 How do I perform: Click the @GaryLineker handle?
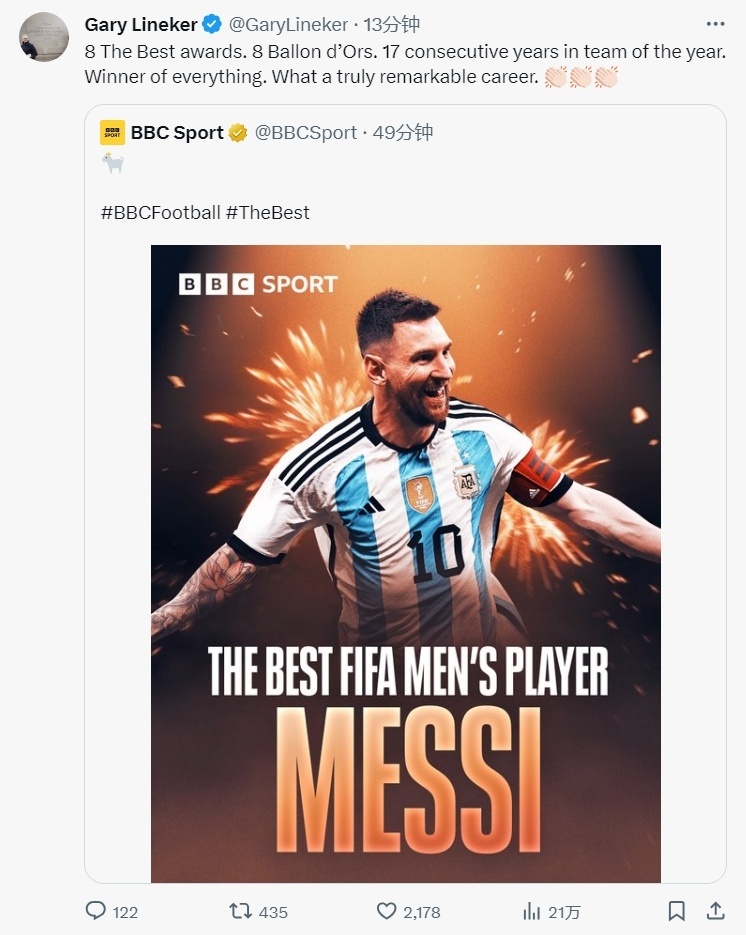[289, 24]
